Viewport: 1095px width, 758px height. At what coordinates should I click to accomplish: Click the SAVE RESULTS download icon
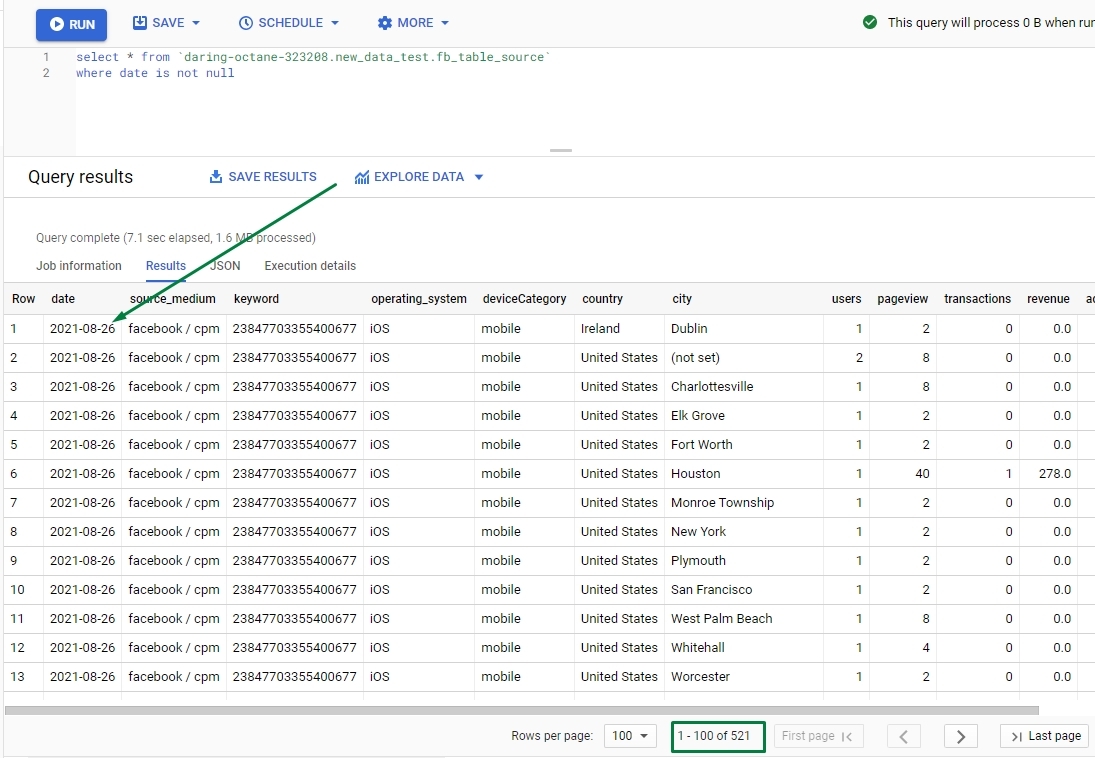click(216, 177)
